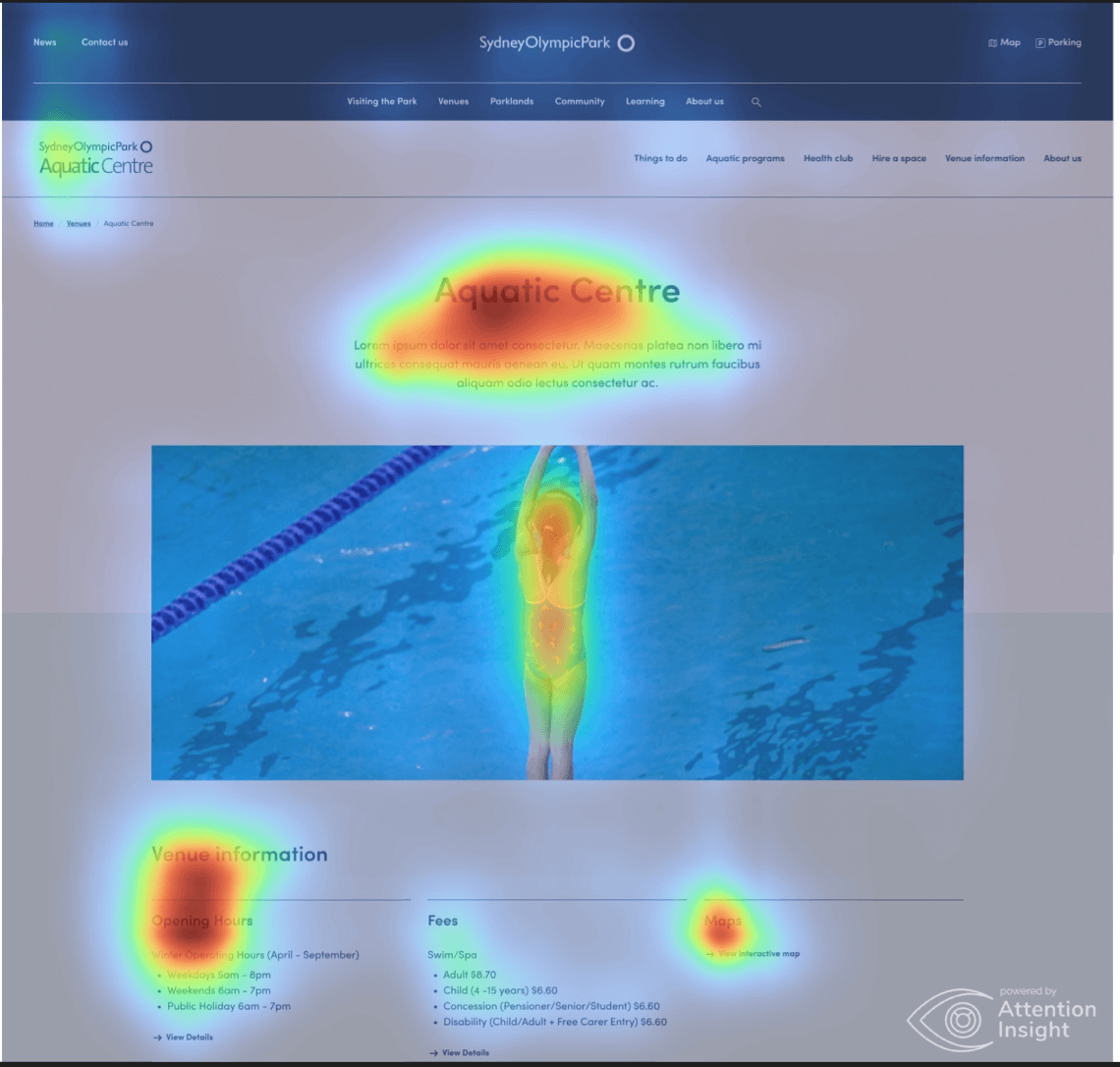Open View Details under Fees
The image size is (1120, 1067).
point(459,1052)
